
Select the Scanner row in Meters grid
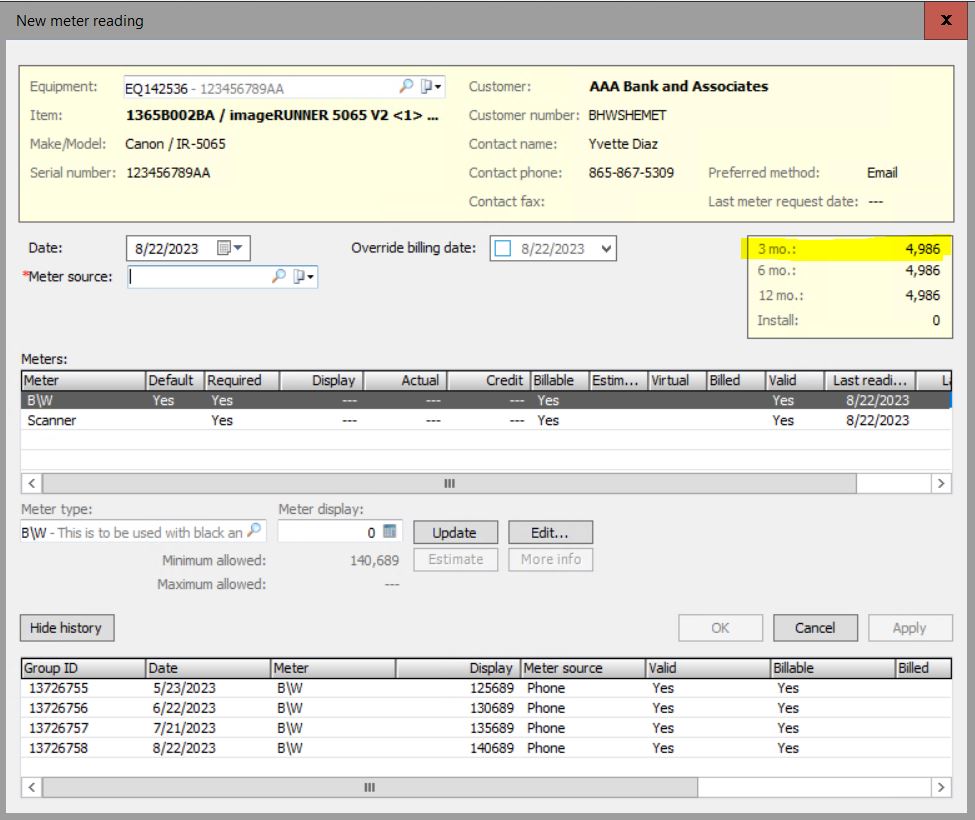[486, 420]
